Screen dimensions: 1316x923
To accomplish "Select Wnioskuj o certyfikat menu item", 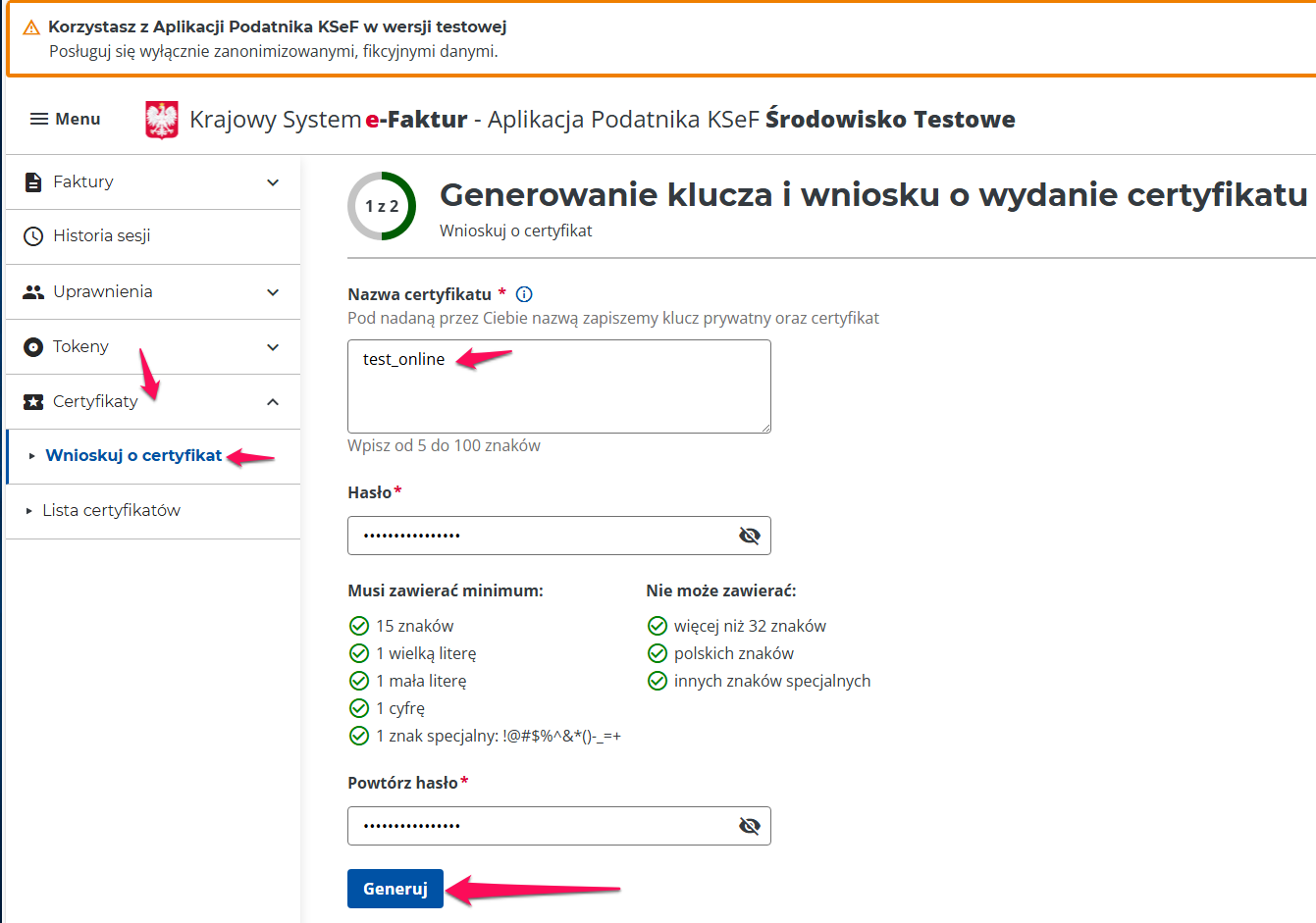I will (x=133, y=456).
